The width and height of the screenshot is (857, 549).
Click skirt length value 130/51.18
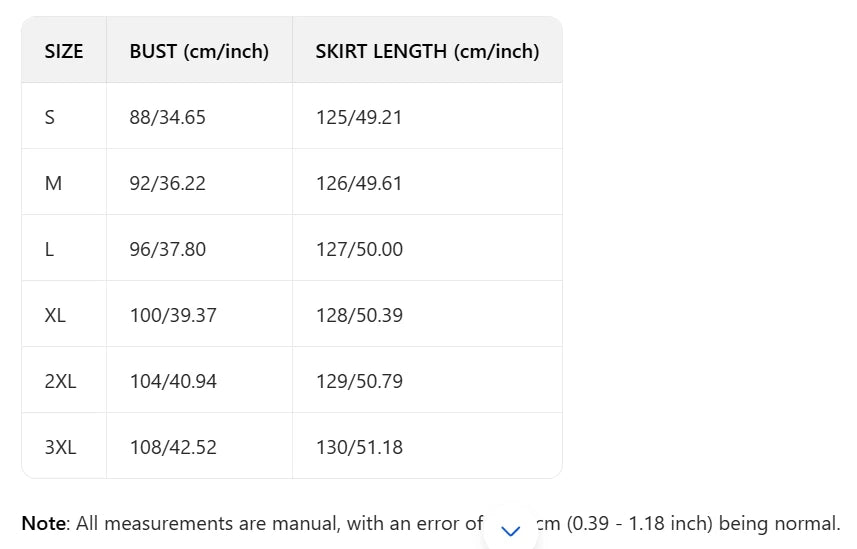(359, 447)
